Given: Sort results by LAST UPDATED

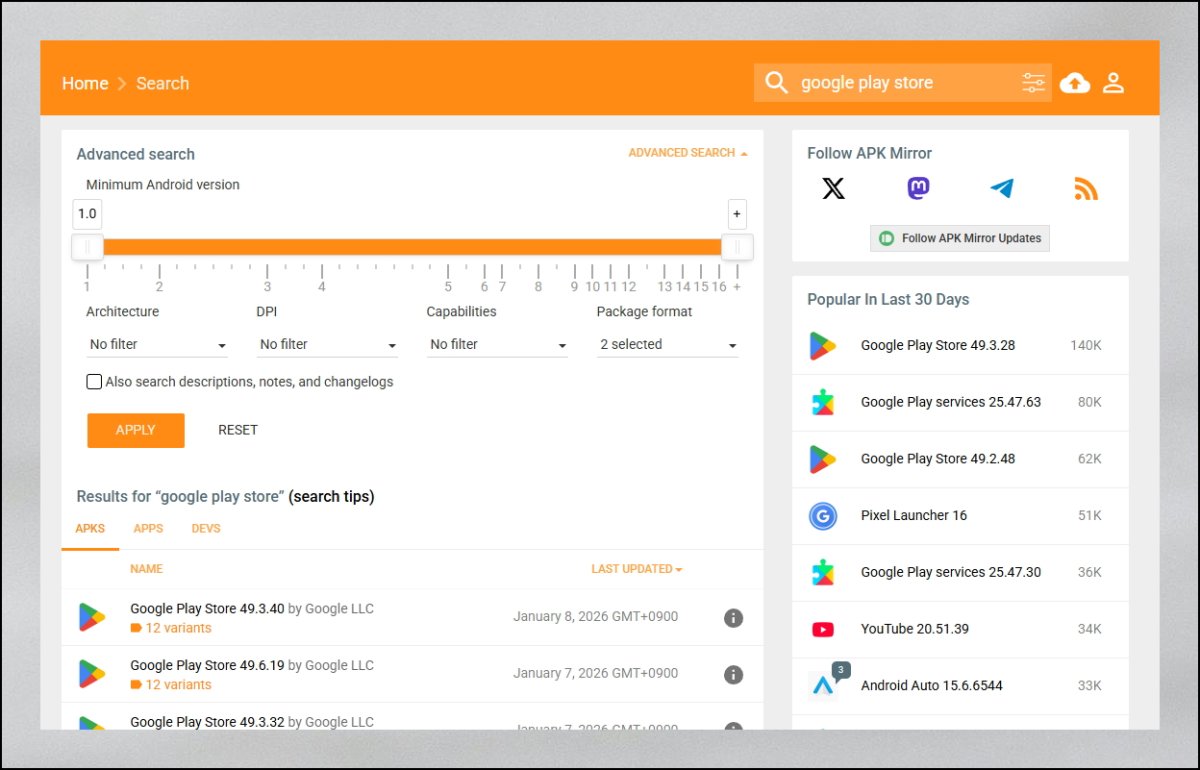Looking at the screenshot, I should 637,569.
